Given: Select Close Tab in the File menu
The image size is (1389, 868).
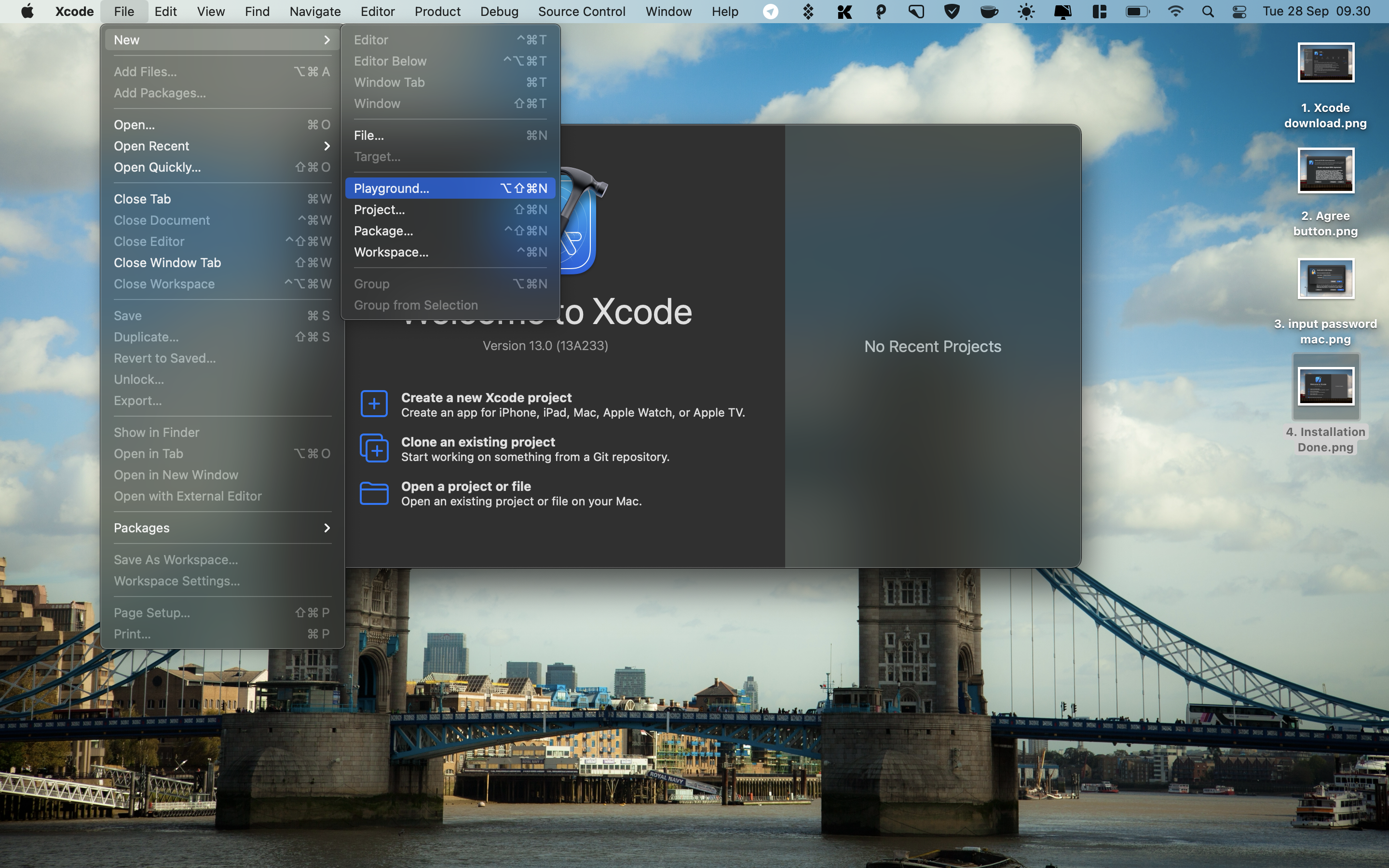Looking at the screenshot, I should point(223,199).
